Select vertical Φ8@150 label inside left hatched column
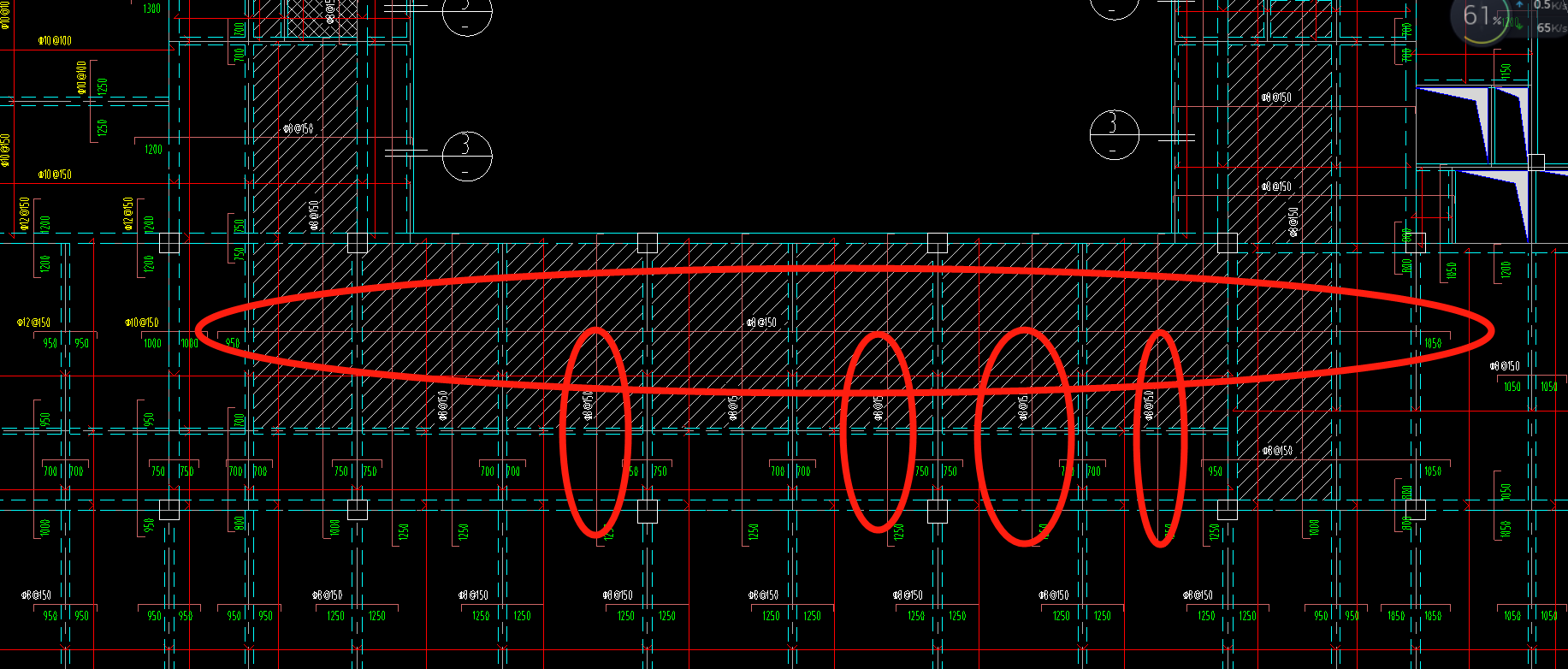 click(x=314, y=216)
